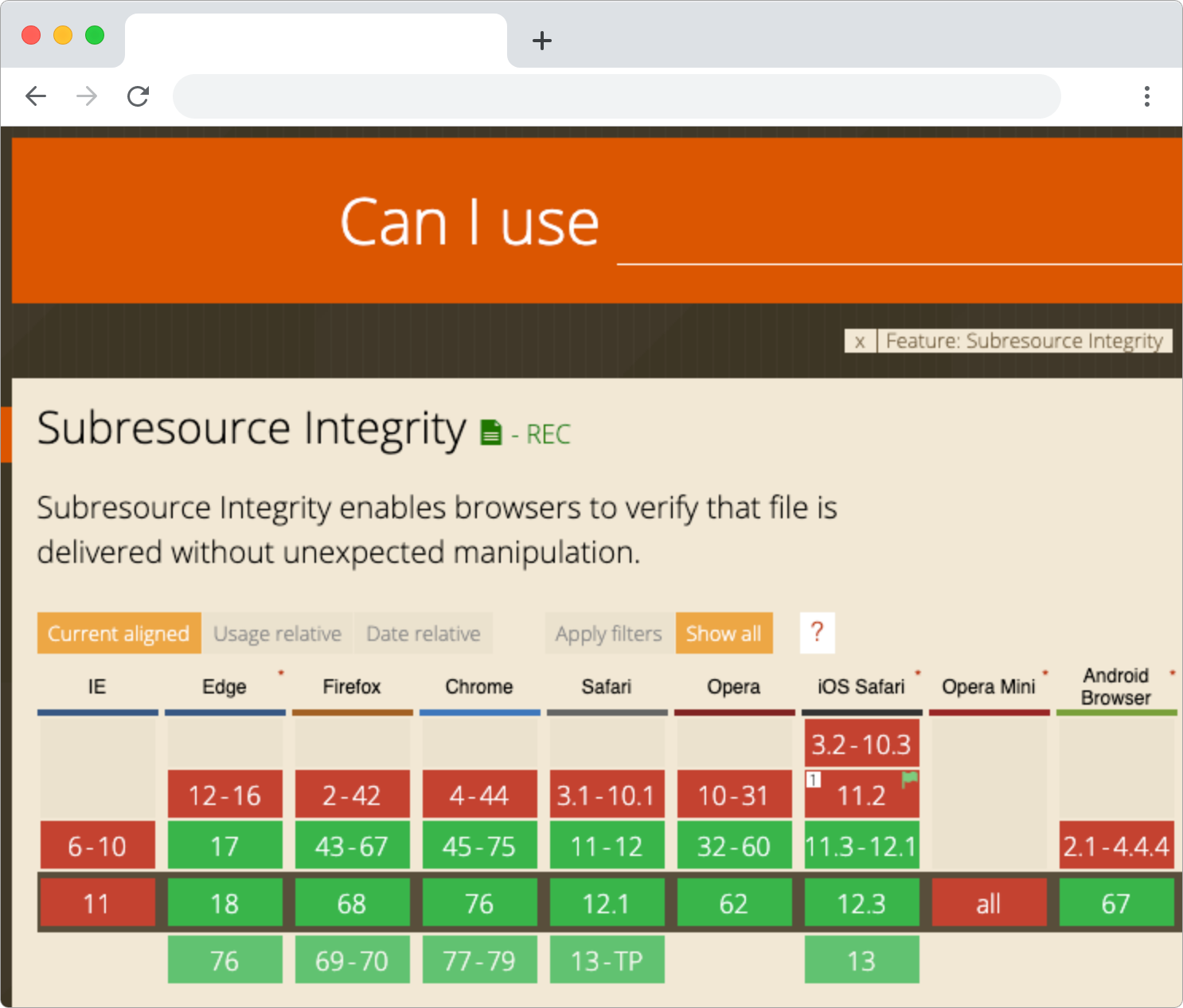The image size is (1183, 1008).
Task: Select the Edge 17 cell
Action: (224, 846)
